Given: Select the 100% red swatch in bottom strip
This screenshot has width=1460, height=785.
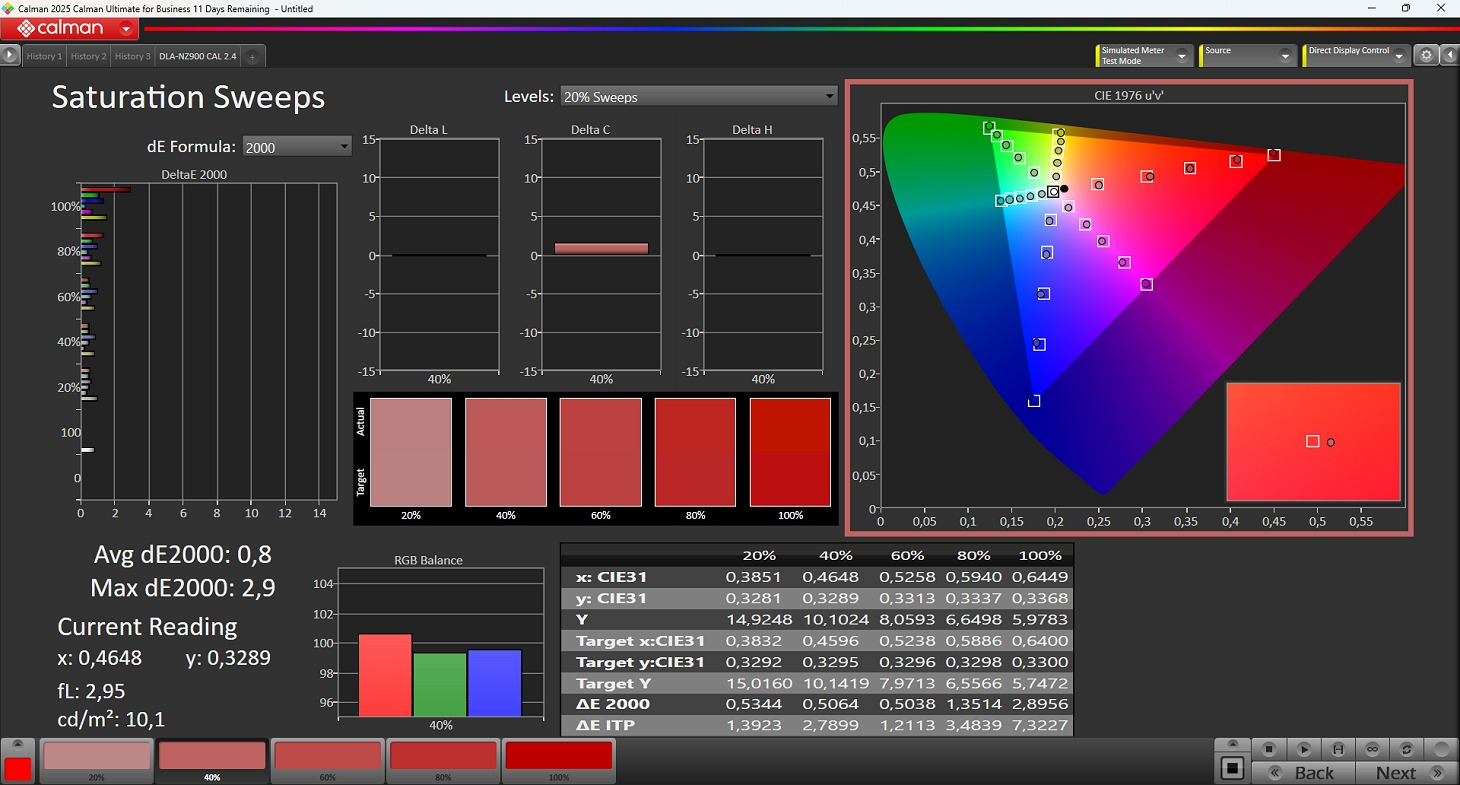Looking at the screenshot, I should pyautogui.click(x=558, y=758).
